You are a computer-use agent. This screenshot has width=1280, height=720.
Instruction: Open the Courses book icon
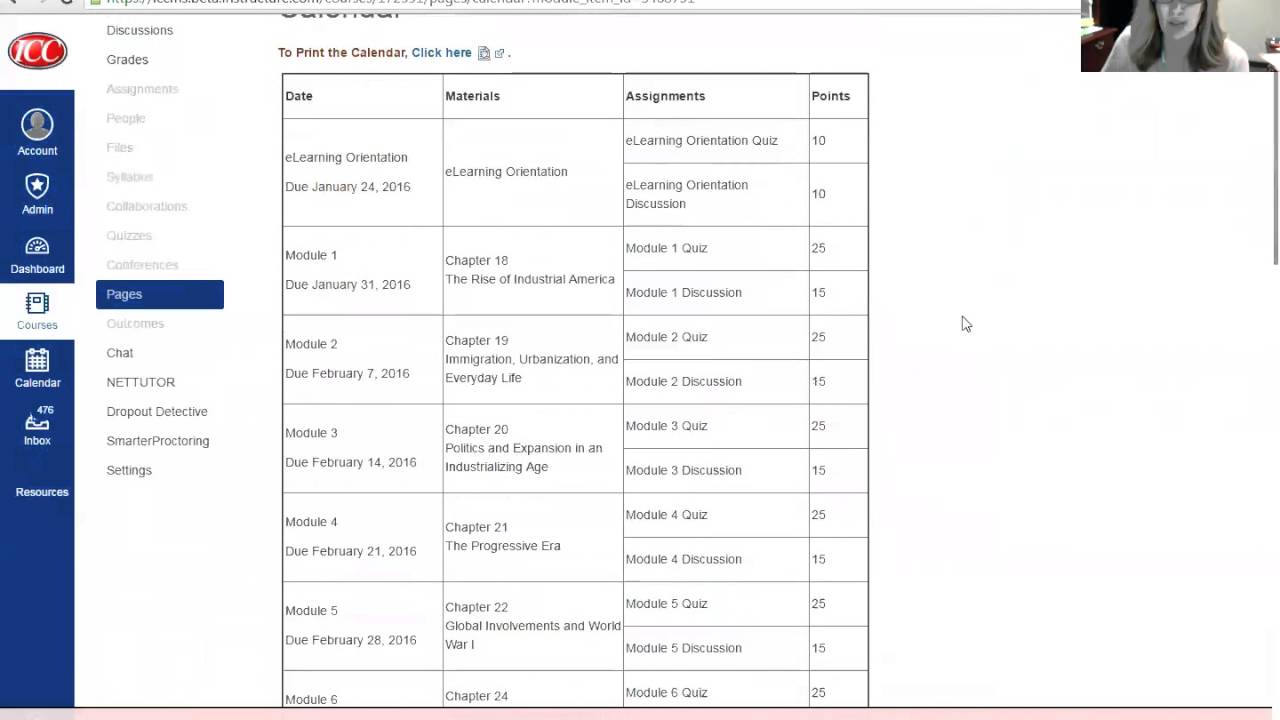click(37, 303)
